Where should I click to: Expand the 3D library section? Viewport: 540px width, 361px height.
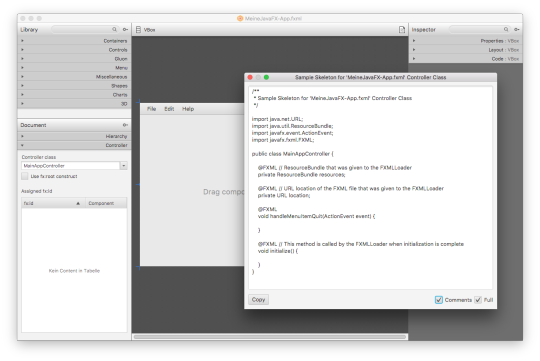pos(74,103)
